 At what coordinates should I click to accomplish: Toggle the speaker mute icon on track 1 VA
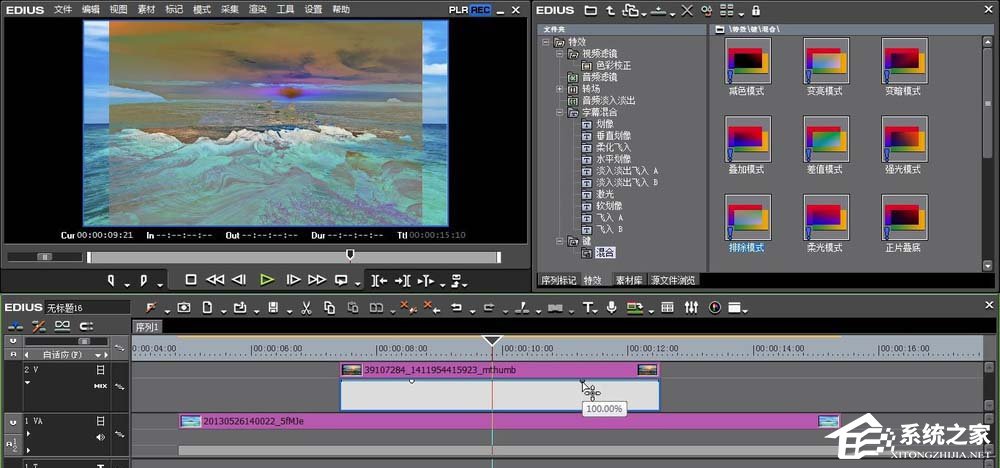click(100, 437)
